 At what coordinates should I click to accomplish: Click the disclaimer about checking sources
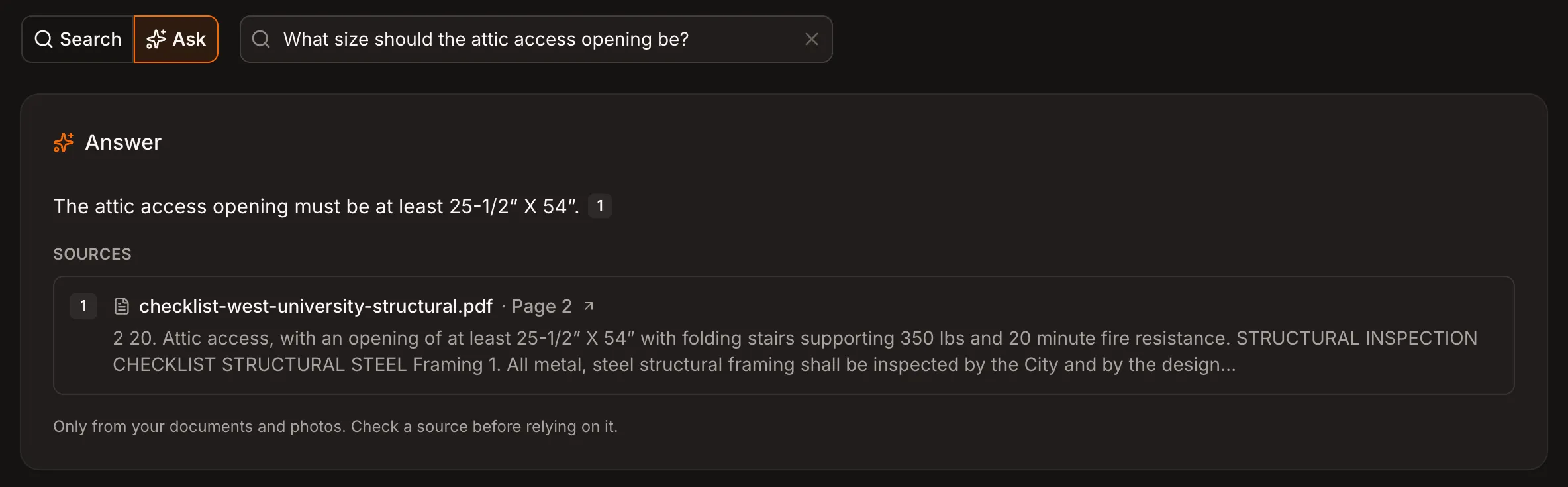tap(335, 427)
